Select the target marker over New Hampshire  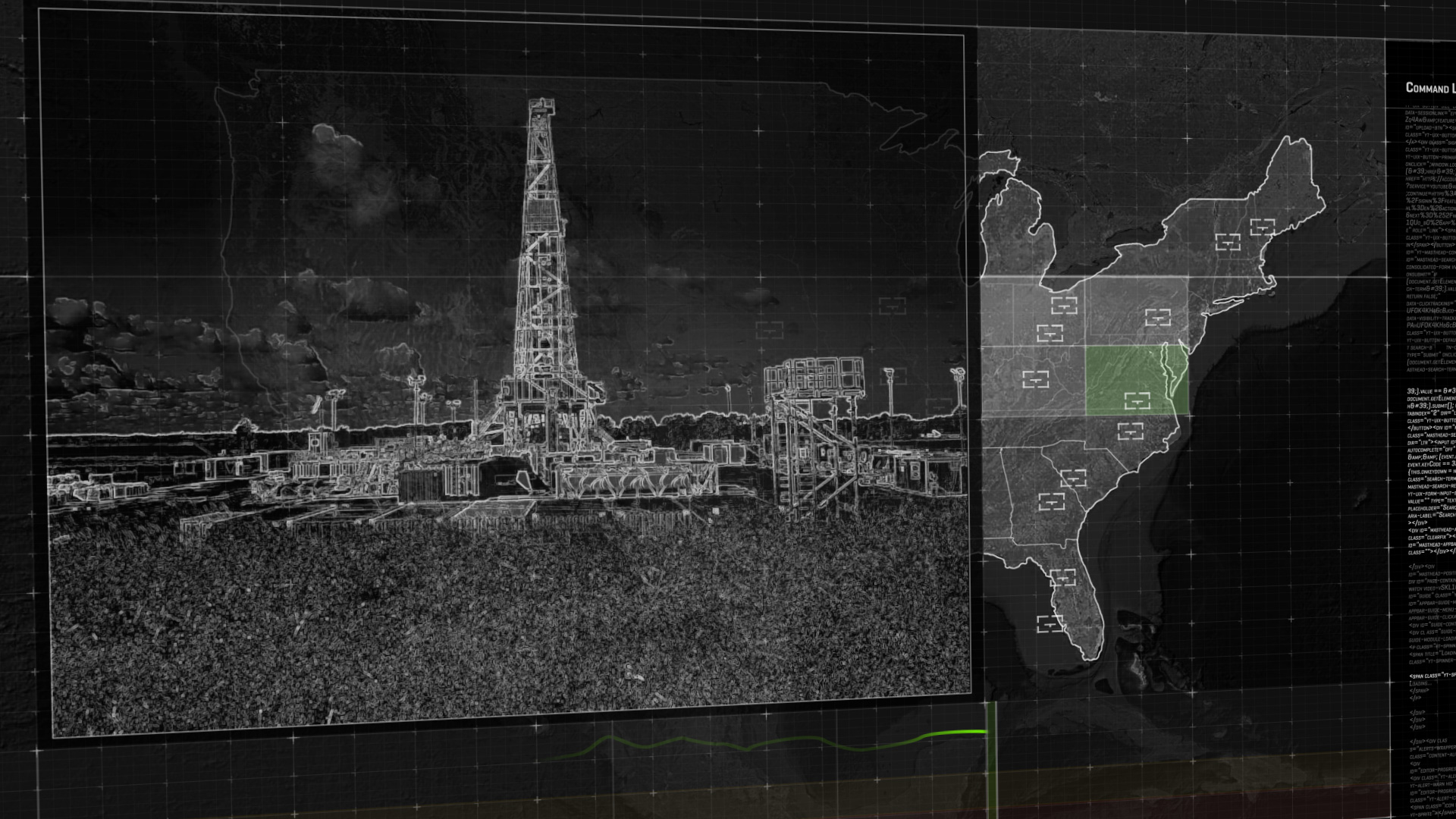(1262, 226)
